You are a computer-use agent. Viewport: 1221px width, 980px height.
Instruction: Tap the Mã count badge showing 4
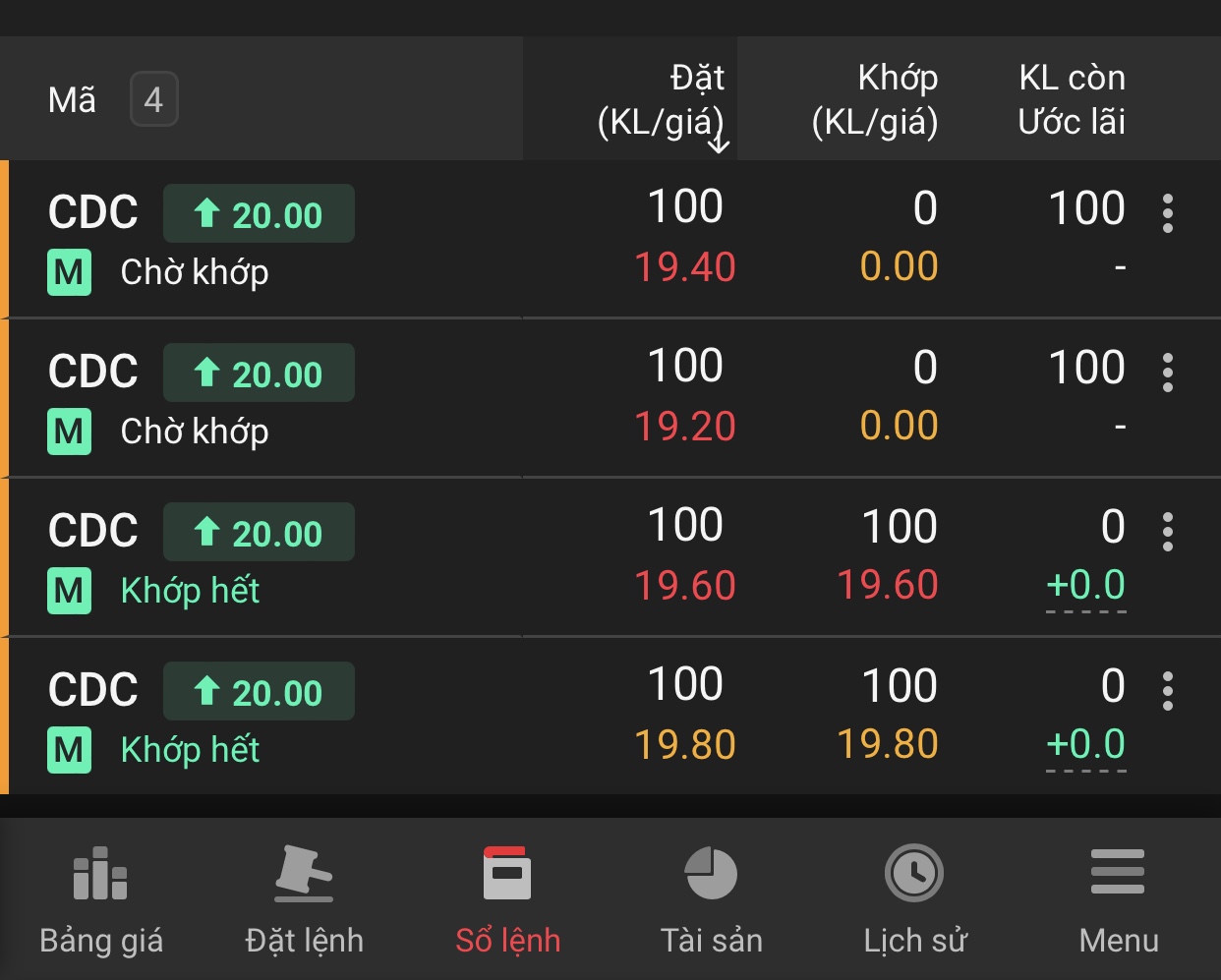click(x=154, y=99)
